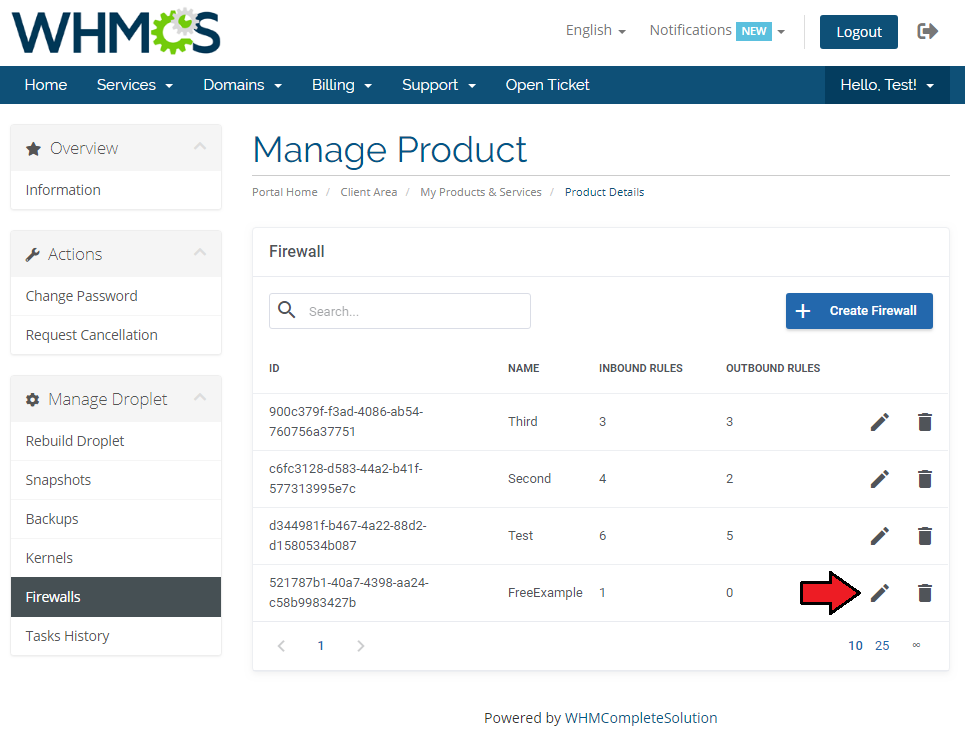Image resolution: width=965 pixels, height=751 pixels.
Task: Edit the FreeExample firewall with pencil icon
Action: point(879,593)
